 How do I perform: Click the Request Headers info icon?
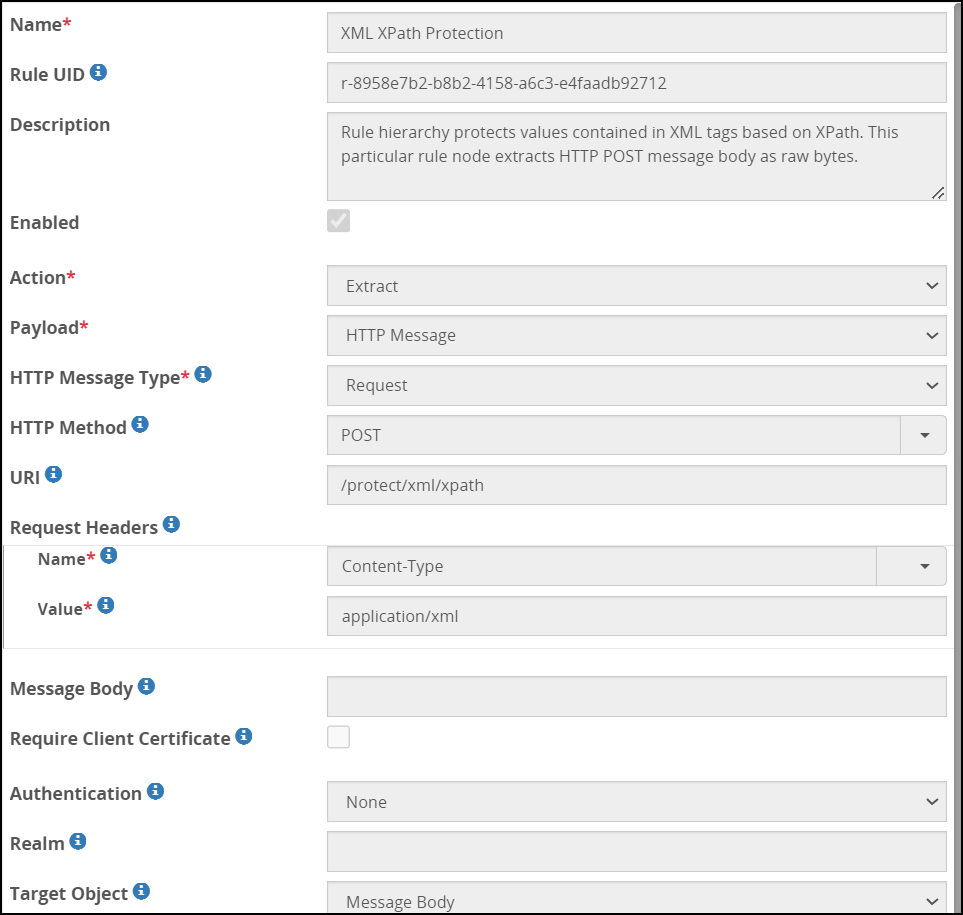[x=171, y=524]
